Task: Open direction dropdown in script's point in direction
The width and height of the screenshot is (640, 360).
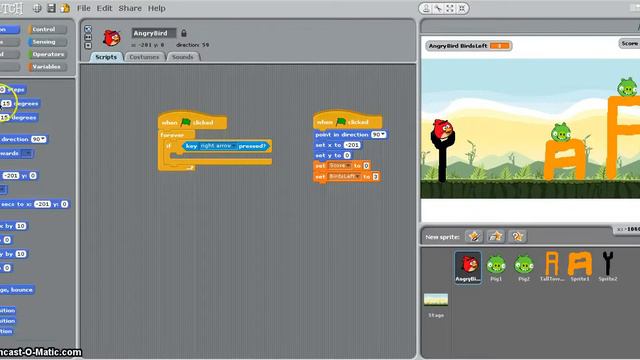Action: click(378, 134)
